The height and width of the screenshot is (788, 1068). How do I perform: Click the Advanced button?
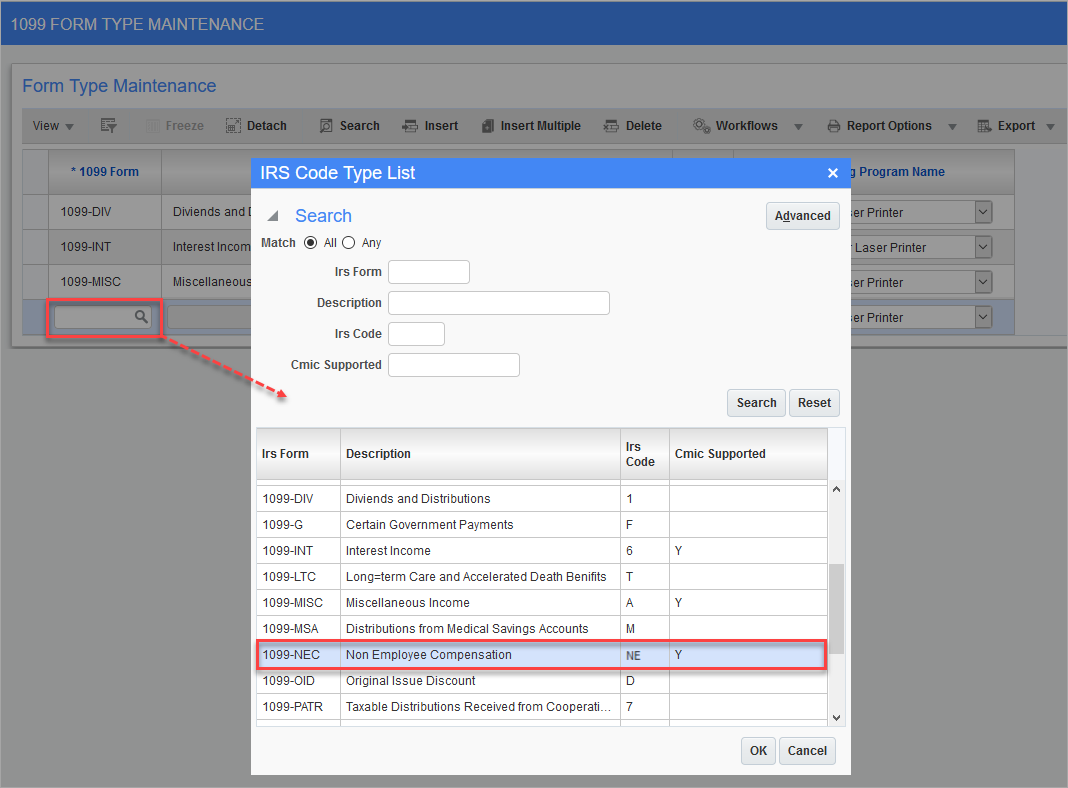click(802, 216)
